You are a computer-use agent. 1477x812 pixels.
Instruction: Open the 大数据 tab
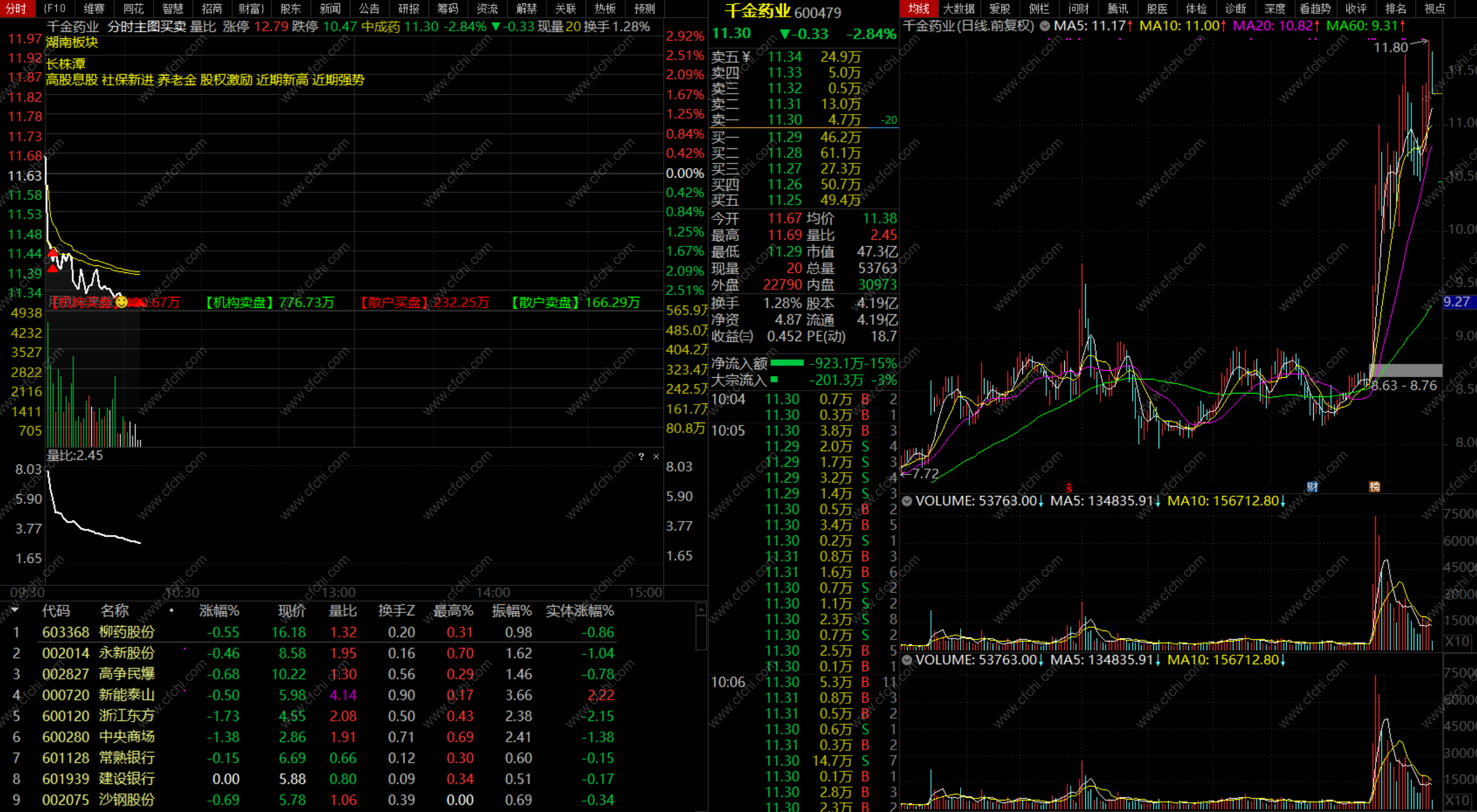pos(958,8)
